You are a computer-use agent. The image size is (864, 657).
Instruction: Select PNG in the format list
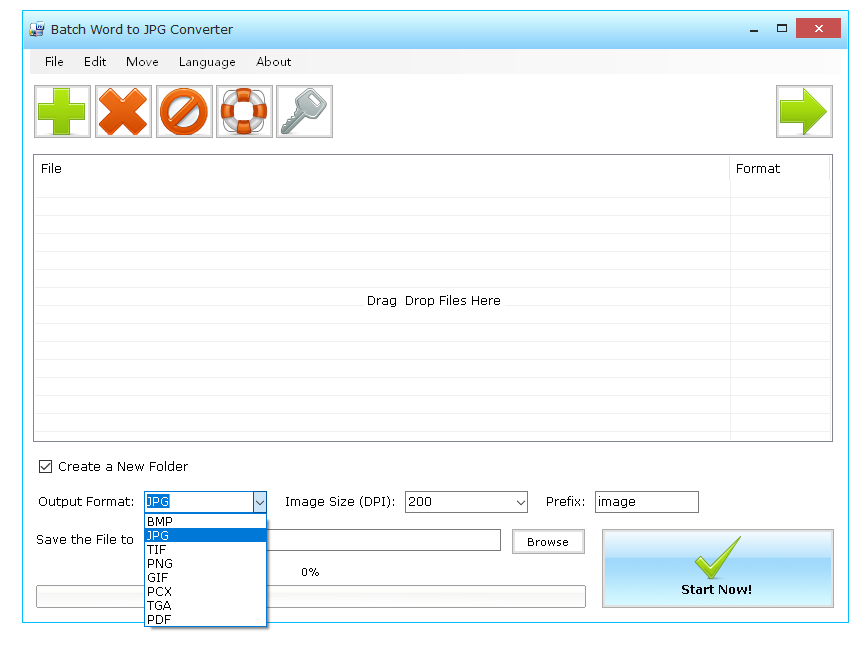click(206, 563)
